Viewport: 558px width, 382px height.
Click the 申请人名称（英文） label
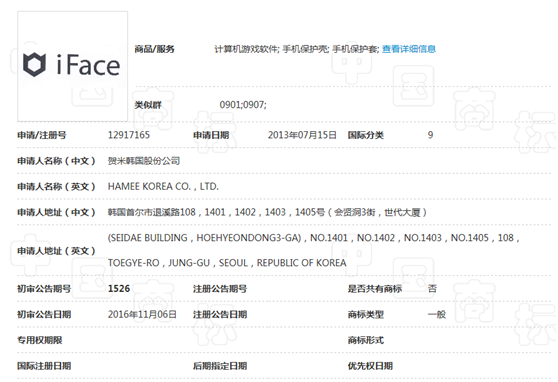[x=57, y=187]
